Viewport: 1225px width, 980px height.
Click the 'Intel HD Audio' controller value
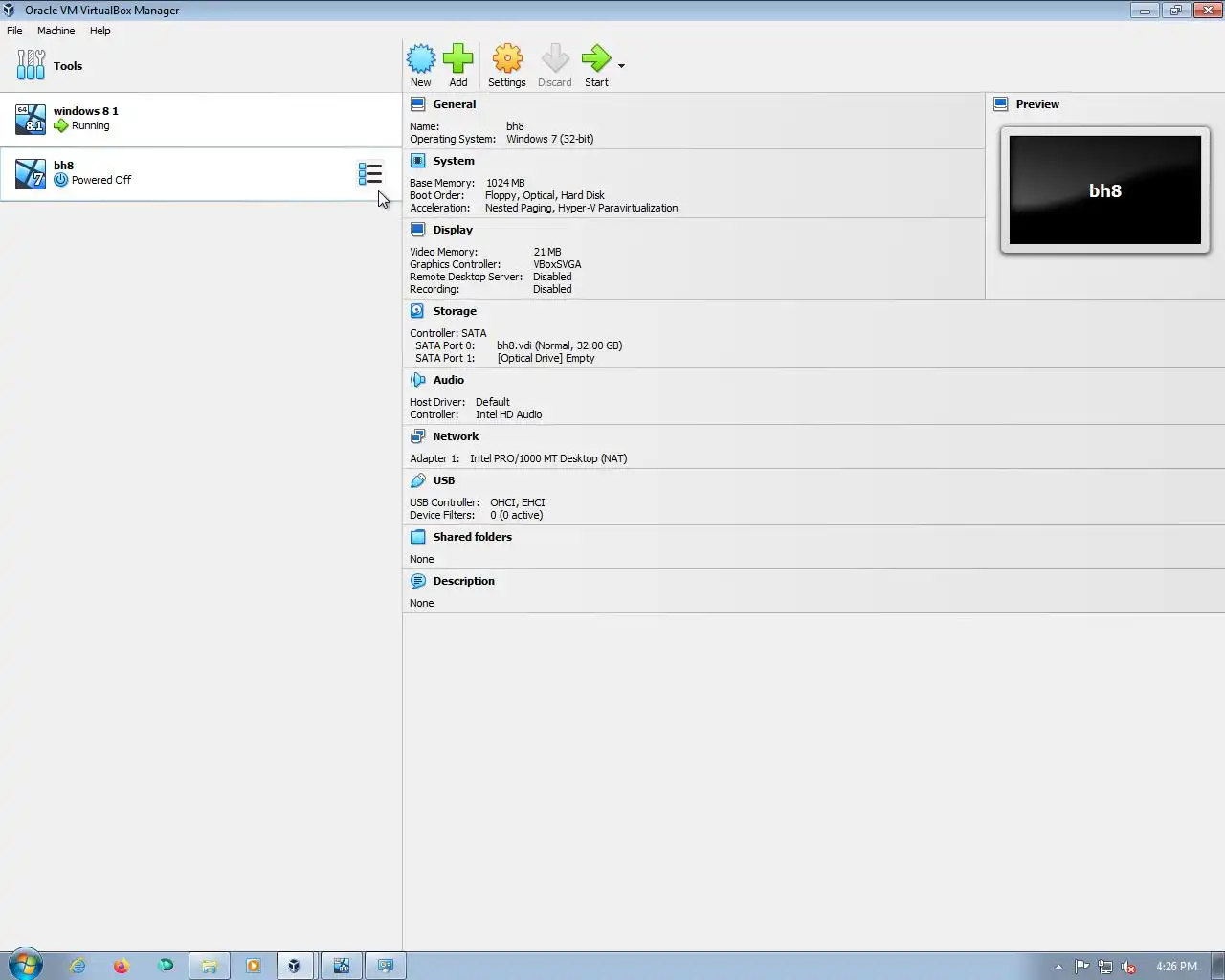pos(509,414)
